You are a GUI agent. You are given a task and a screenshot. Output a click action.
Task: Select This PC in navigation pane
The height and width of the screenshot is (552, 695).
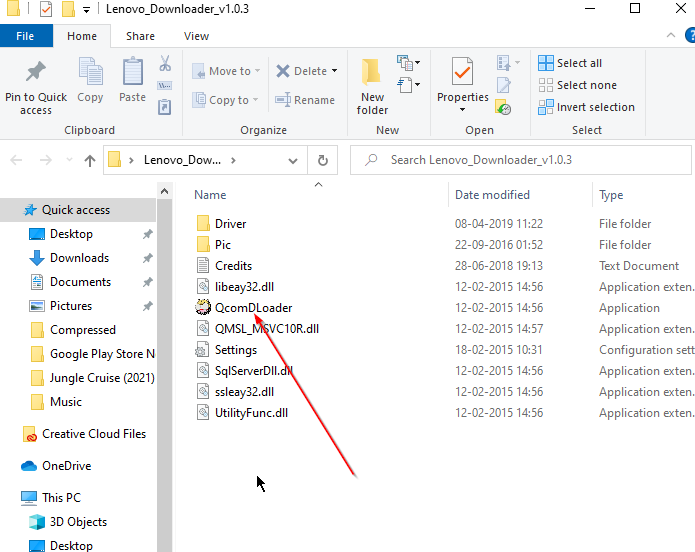(x=61, y=497)
